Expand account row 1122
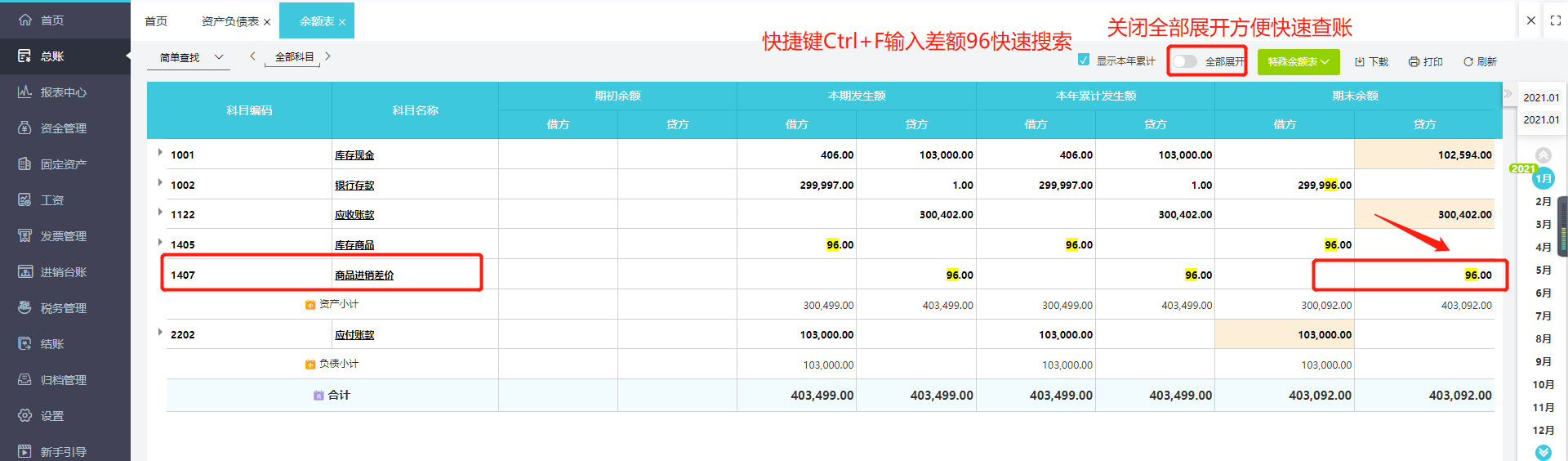Screen dimensions: 1568x461 click(160, 212)
